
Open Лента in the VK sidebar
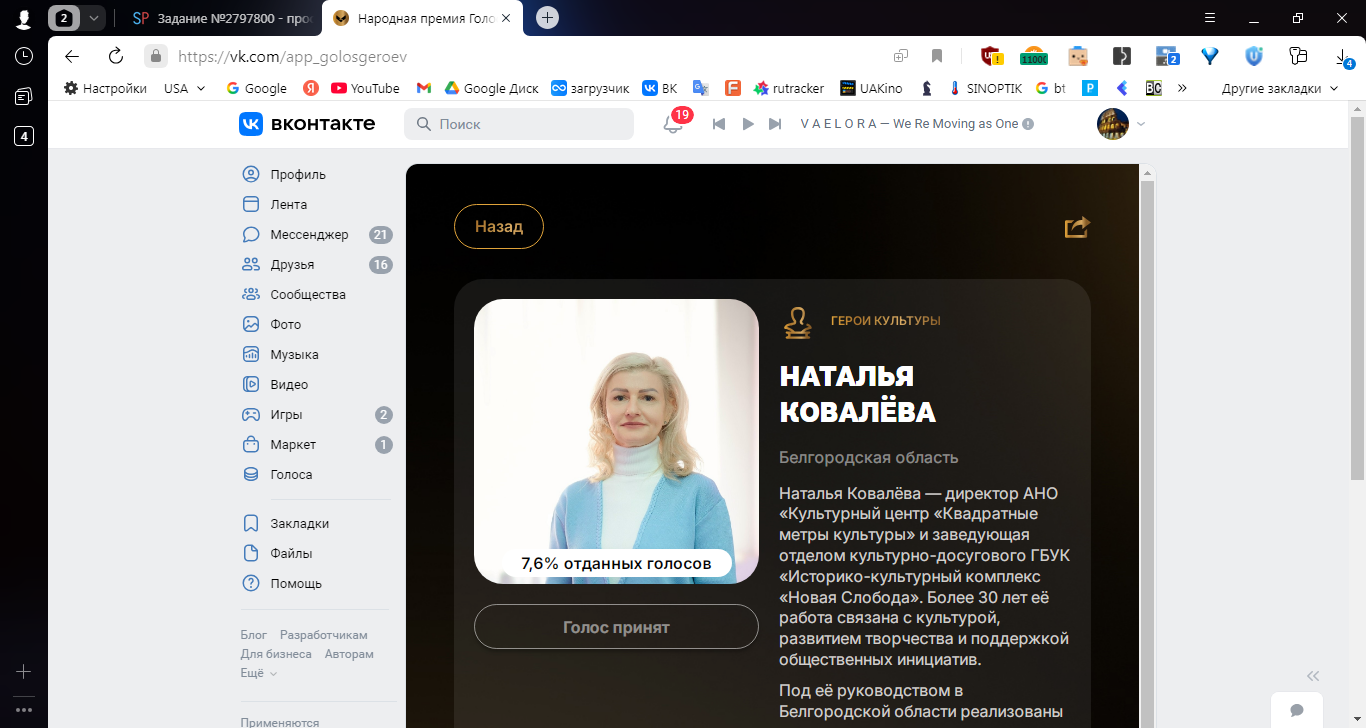(289, 205)
